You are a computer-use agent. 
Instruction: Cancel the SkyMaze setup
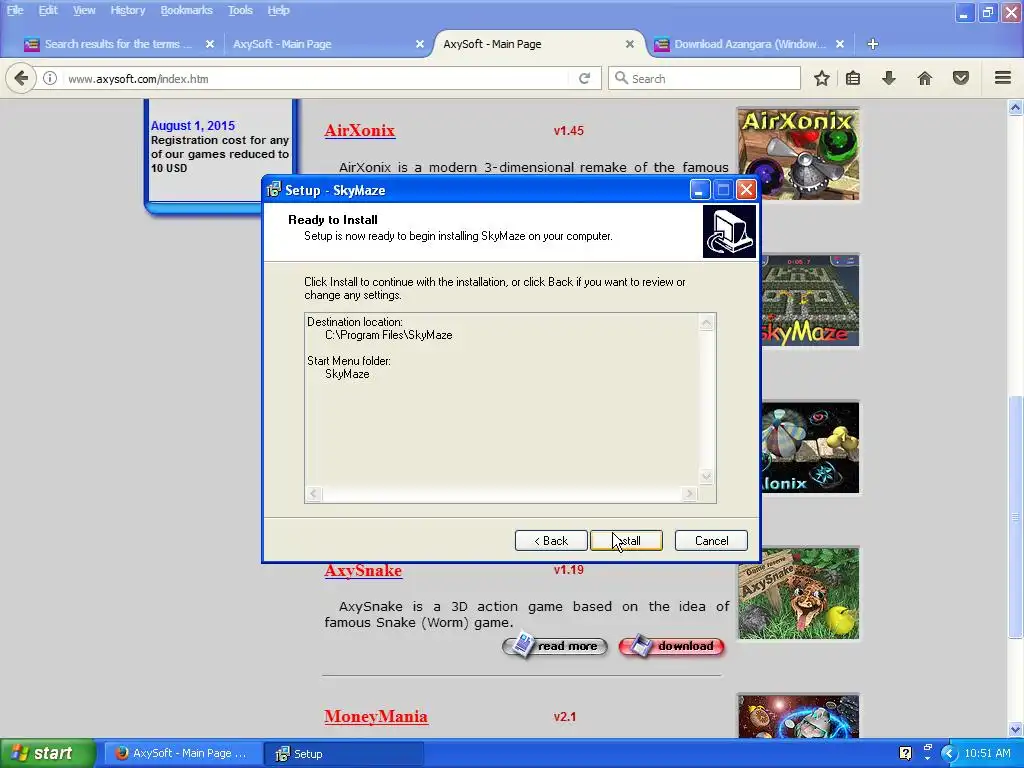click(x=711, y=541)
